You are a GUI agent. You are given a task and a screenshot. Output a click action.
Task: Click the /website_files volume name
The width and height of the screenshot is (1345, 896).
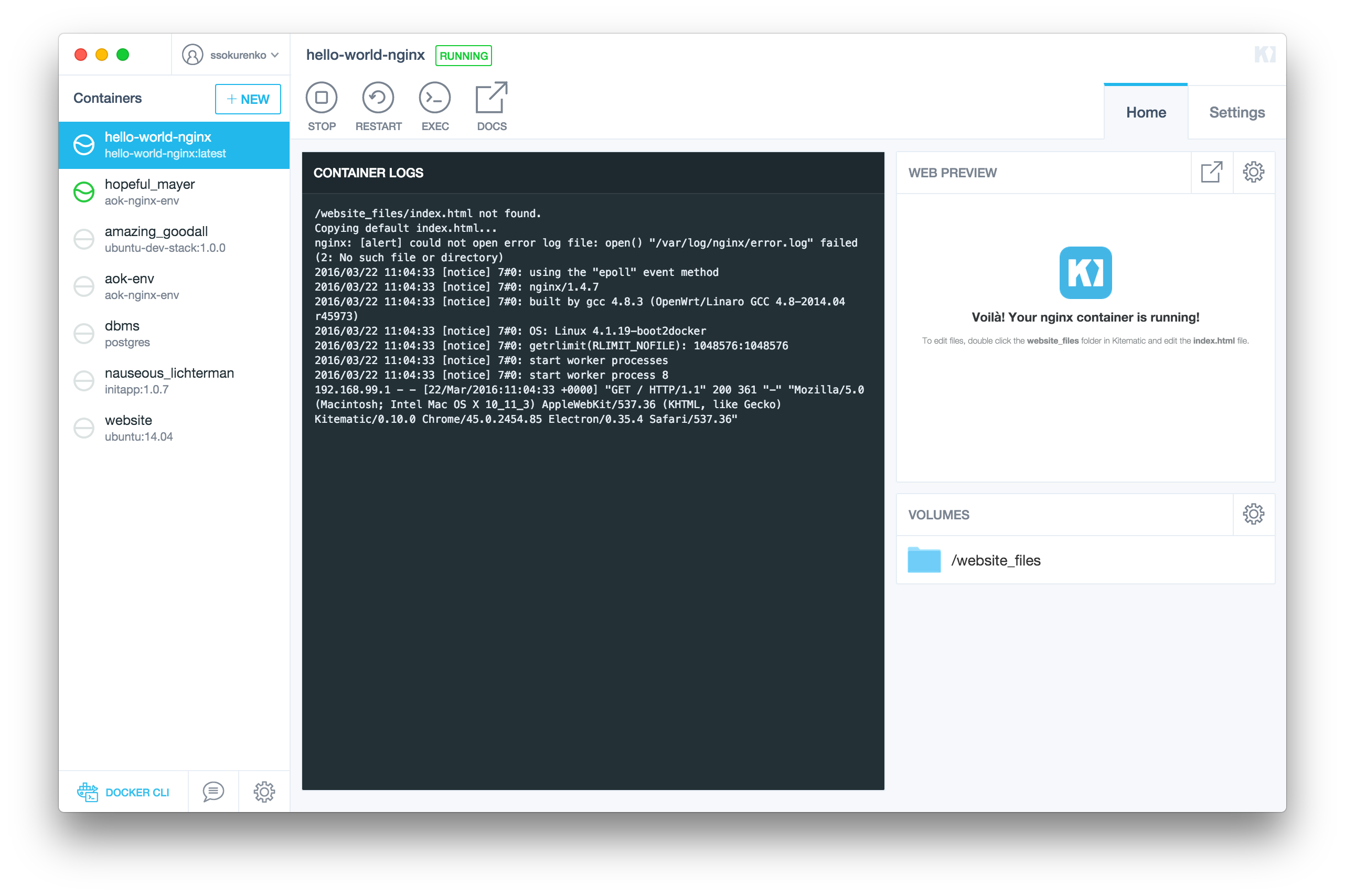(995, 560)
